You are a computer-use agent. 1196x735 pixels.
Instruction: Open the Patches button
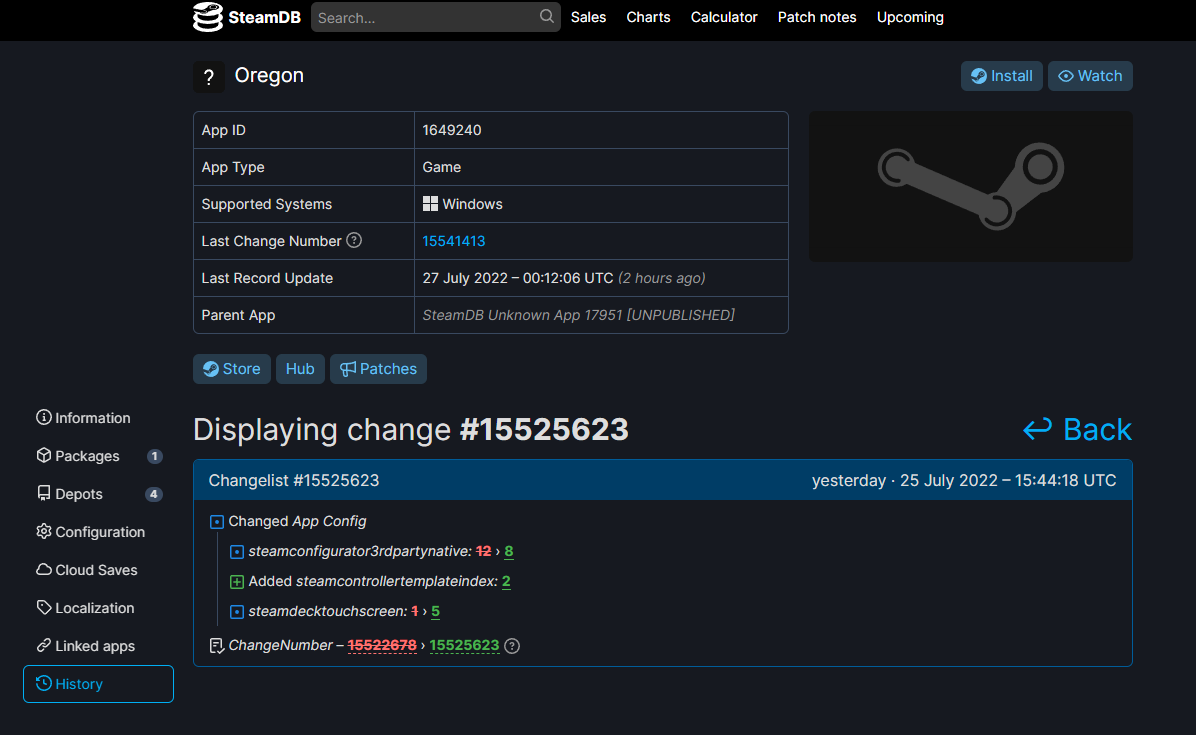(x=378, y=369)
